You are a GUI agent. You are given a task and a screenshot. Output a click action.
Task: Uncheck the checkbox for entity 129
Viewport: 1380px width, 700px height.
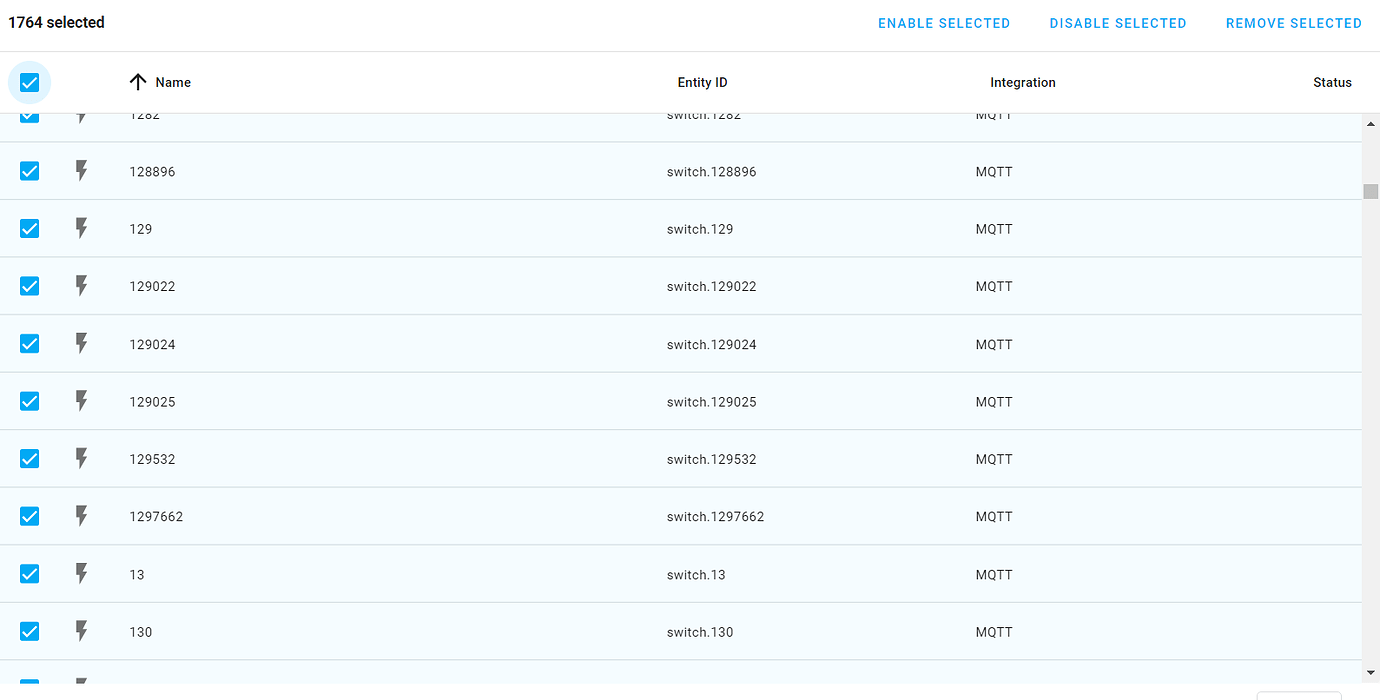tap(29, 228)
